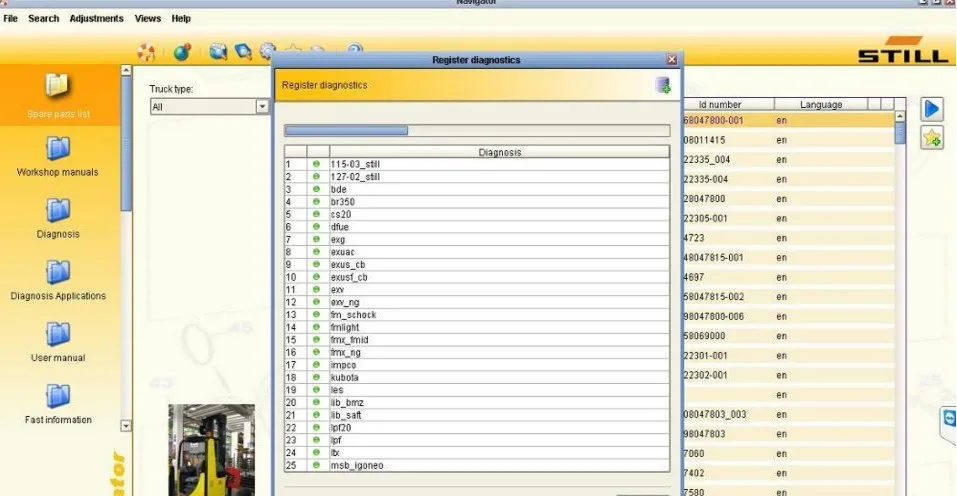Image resolution: width=957 pixels, height=496 pixels.
Task: Click the lifebuoy support toolbar icon
Action: pos(146,52)
